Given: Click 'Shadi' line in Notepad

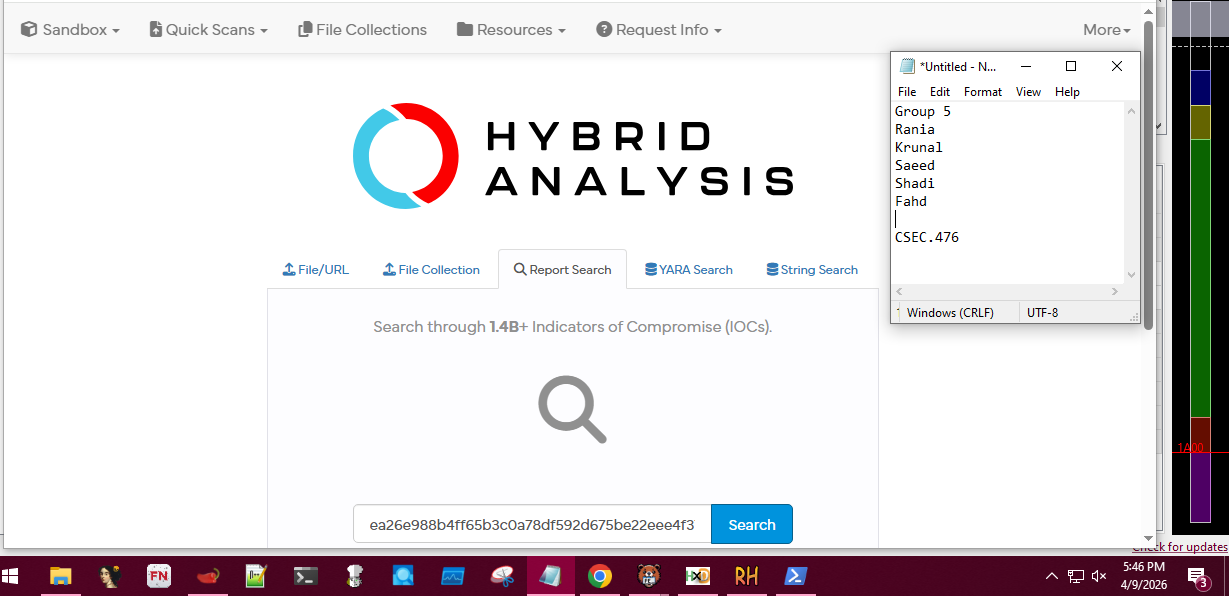Looking at the screenshot, I should pos(915,183).
